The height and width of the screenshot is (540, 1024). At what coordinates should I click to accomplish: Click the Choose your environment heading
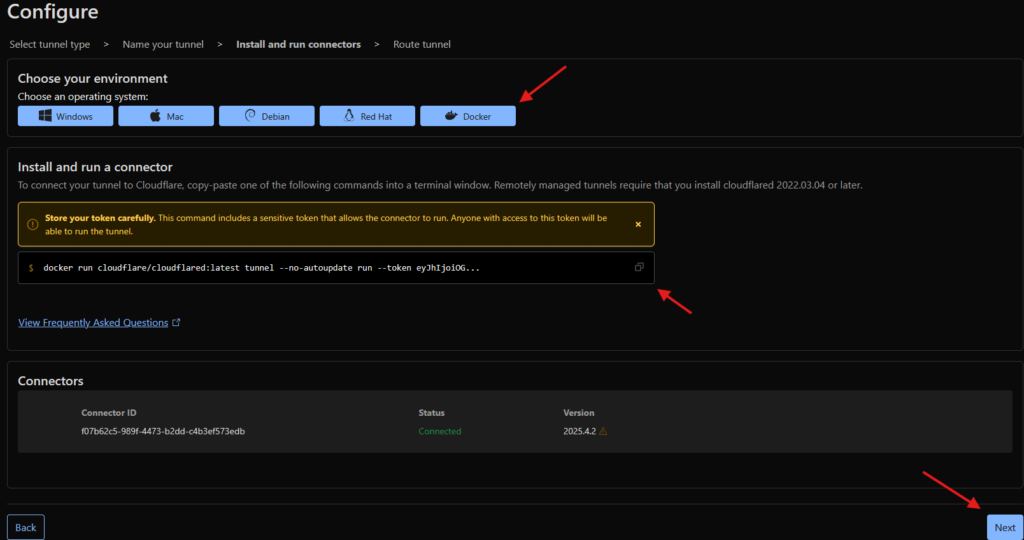click(x=93, y=78)
